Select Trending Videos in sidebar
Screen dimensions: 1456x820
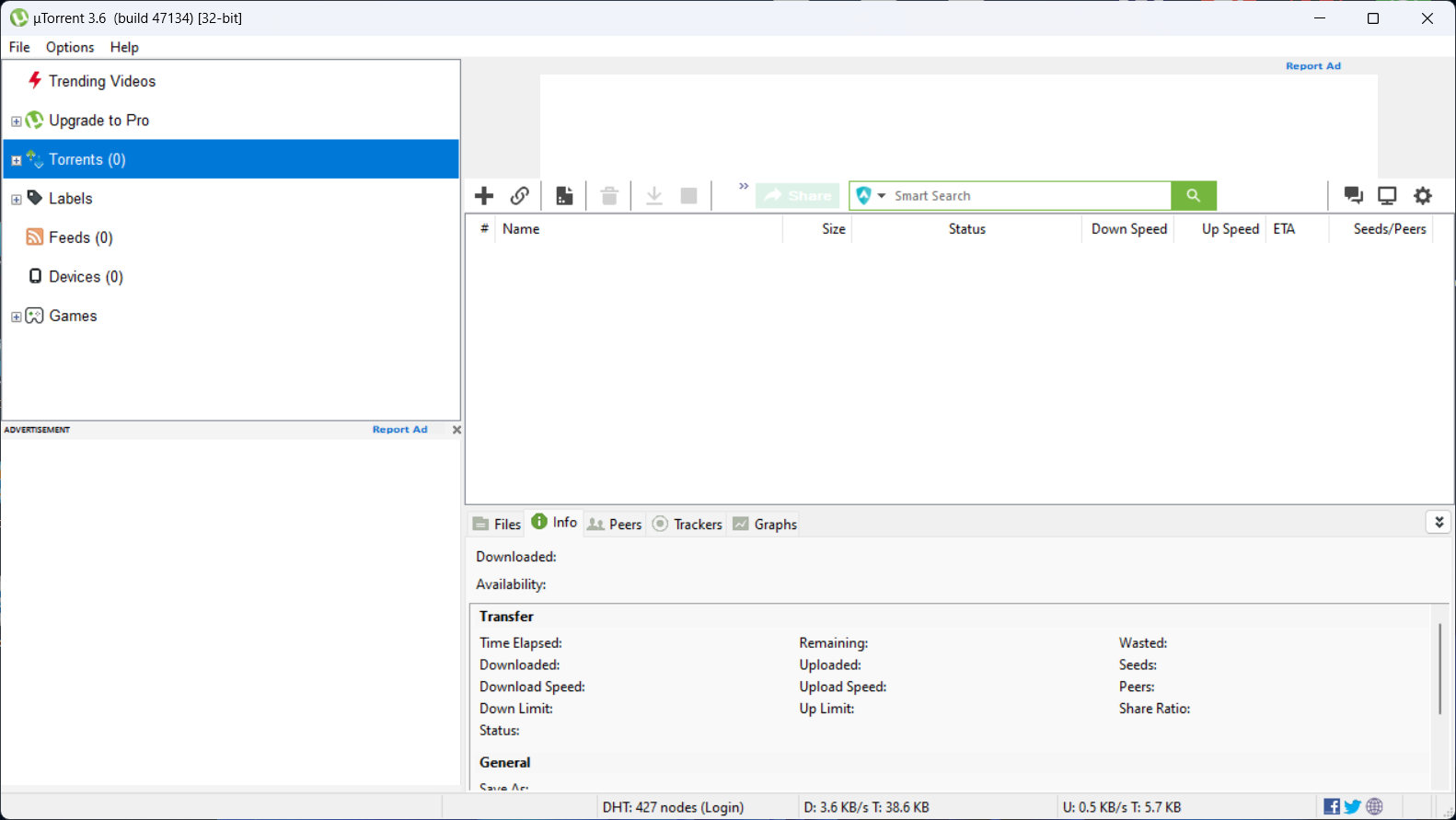pos(102,81)
